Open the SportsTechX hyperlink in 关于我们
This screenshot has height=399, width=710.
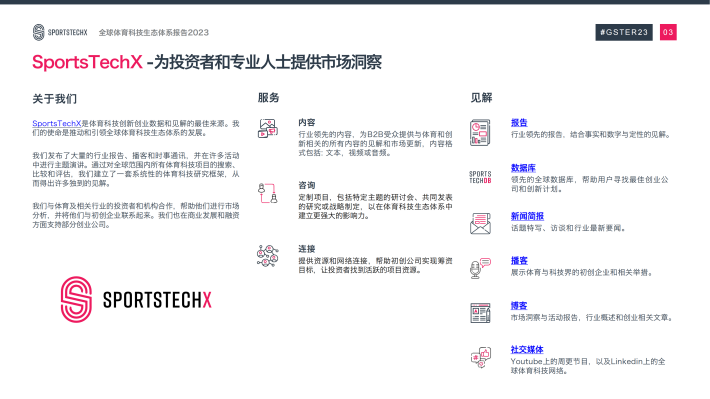pos(57,123)
